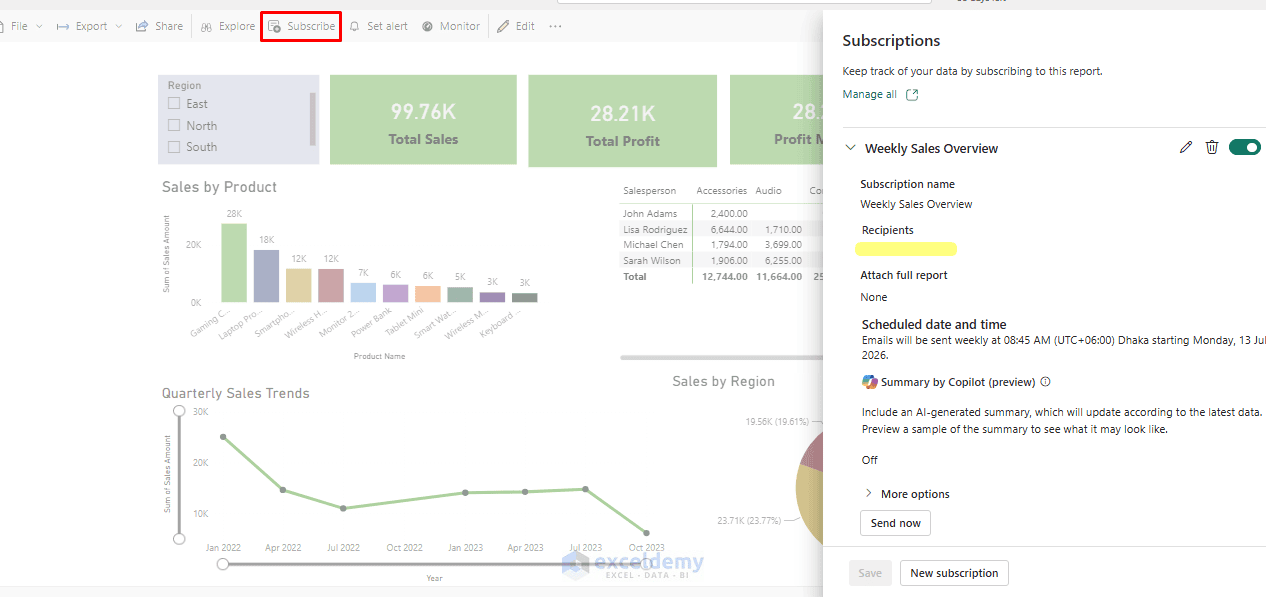The image size is (1266, 597).
Task: Click the Share toolbar button
Action: point(159,26)
